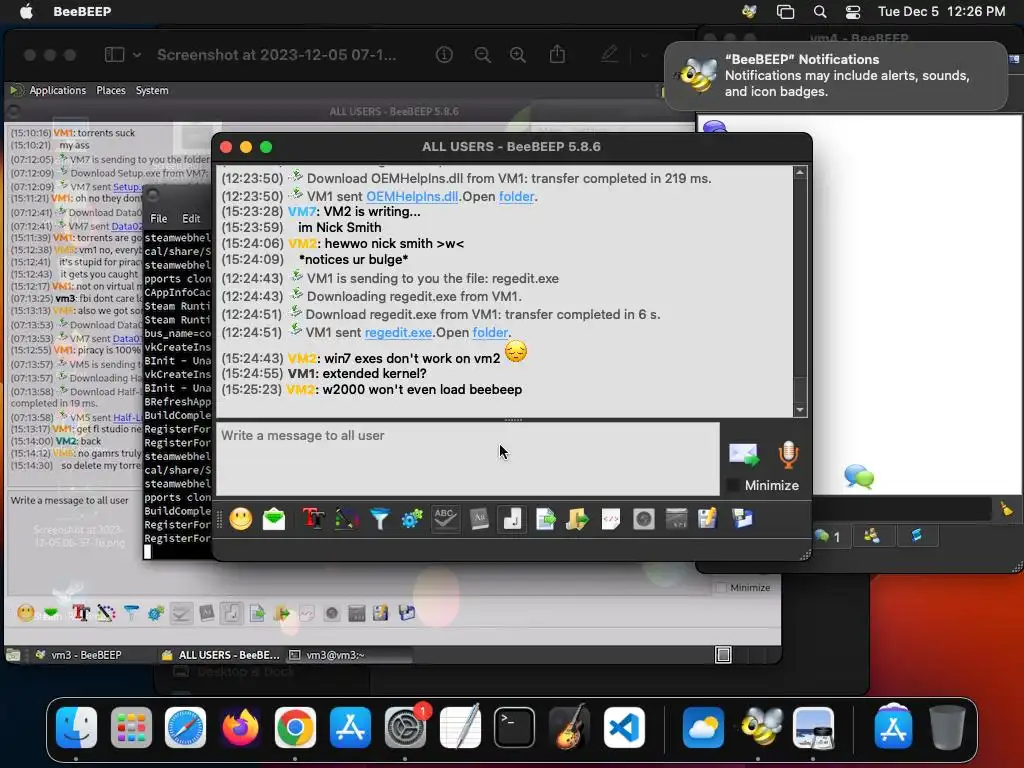This screenshot has height=768, width=1024.
Task: Click the dark window-shaped toolbar icon
Action: 676,519
